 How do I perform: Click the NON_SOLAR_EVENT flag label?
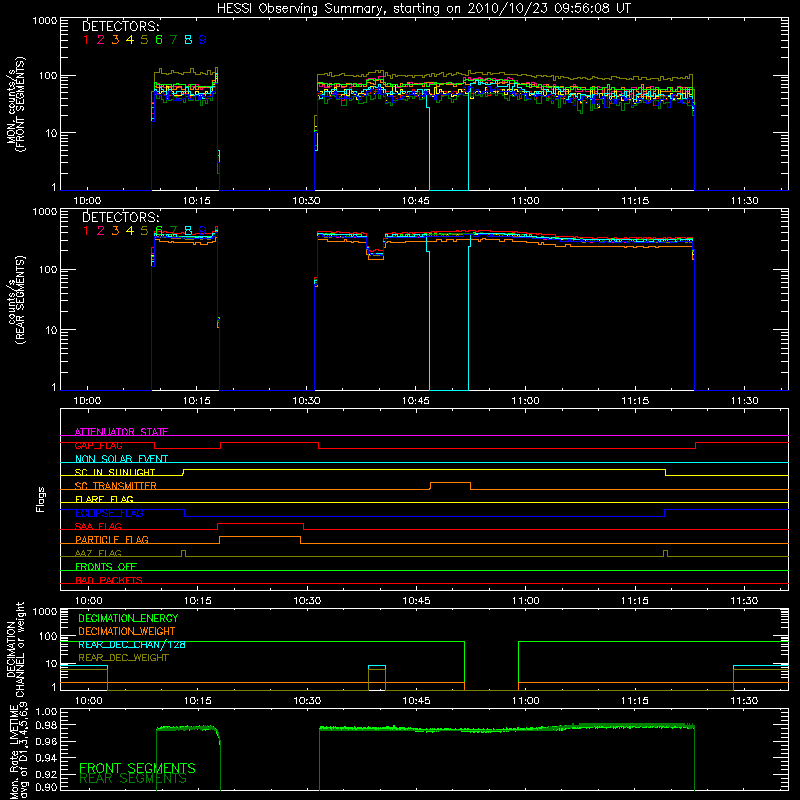point(121,459)
